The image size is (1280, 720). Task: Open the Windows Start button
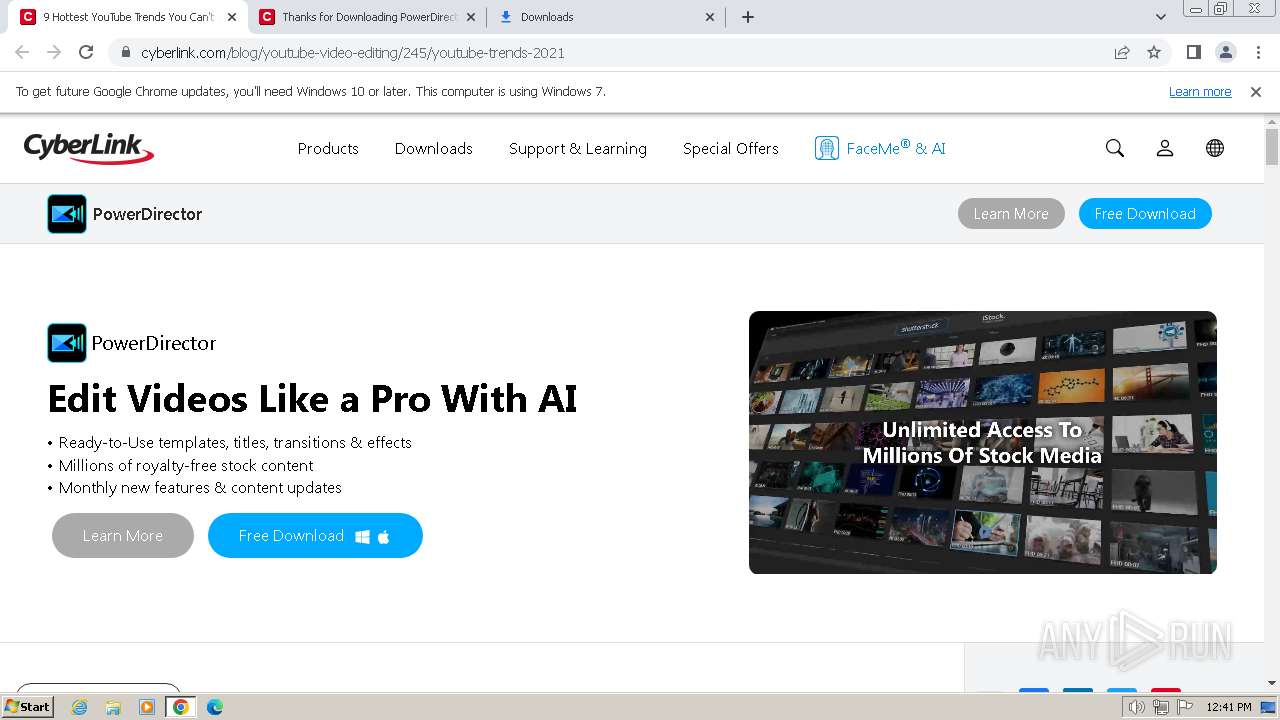click(x=28, y=707)
